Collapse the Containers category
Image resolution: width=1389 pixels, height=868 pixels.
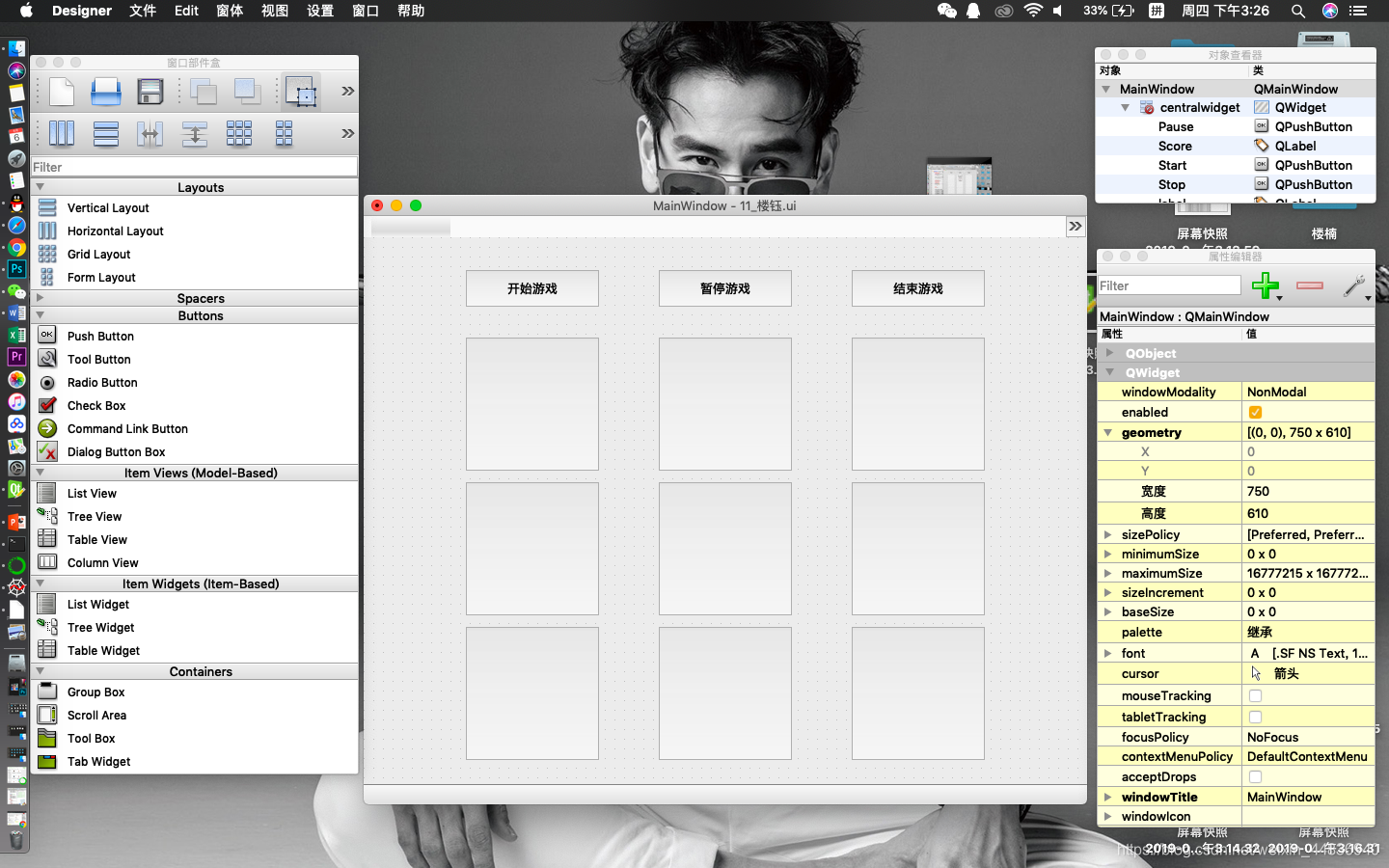click(x=40, y=671)
